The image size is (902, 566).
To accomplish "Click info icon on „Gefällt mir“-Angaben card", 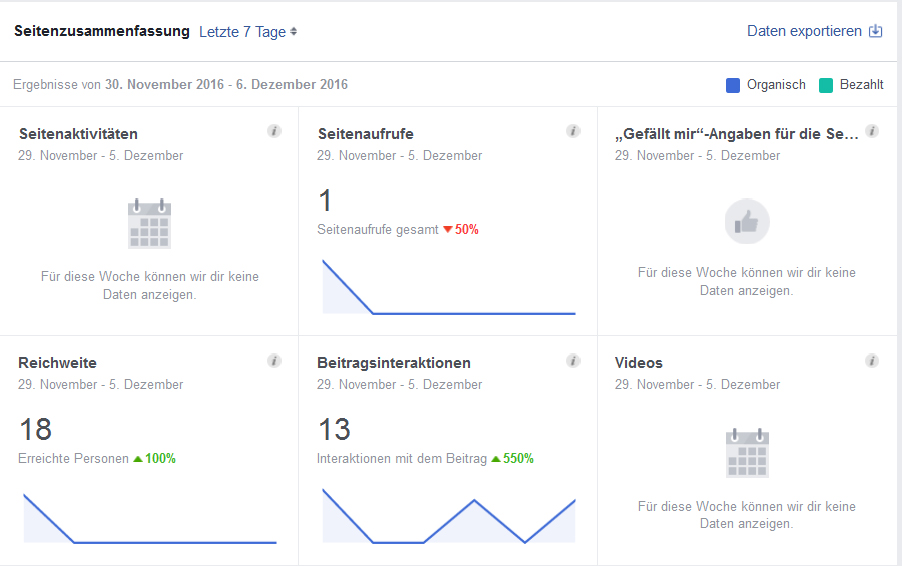I will 872,131.
